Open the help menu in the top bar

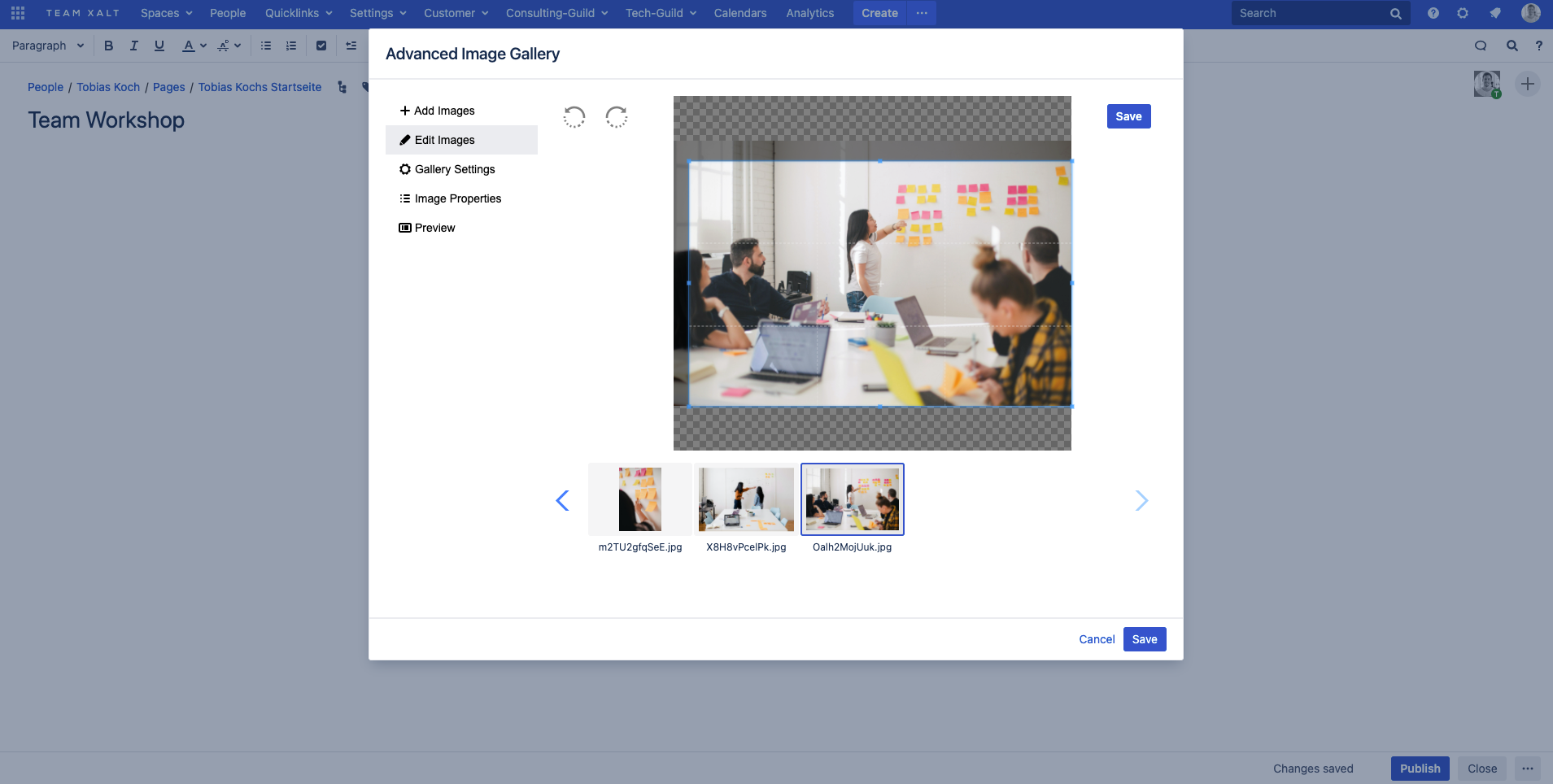click(x=1433, y=13)
